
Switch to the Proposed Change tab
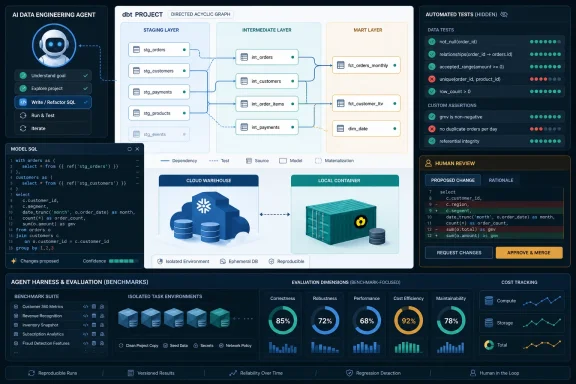pos(453,180)
